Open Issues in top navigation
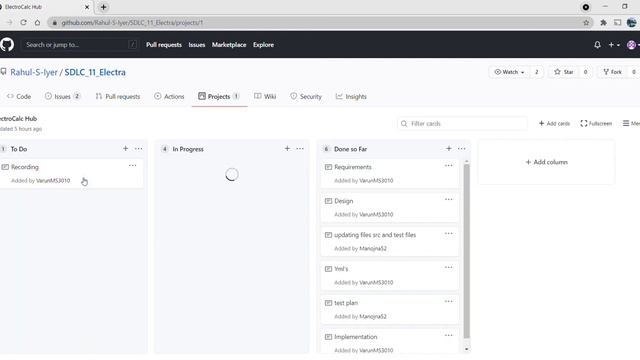Image resolution: width=640 pixels, height=360 pixels. (x=197, y=45)
